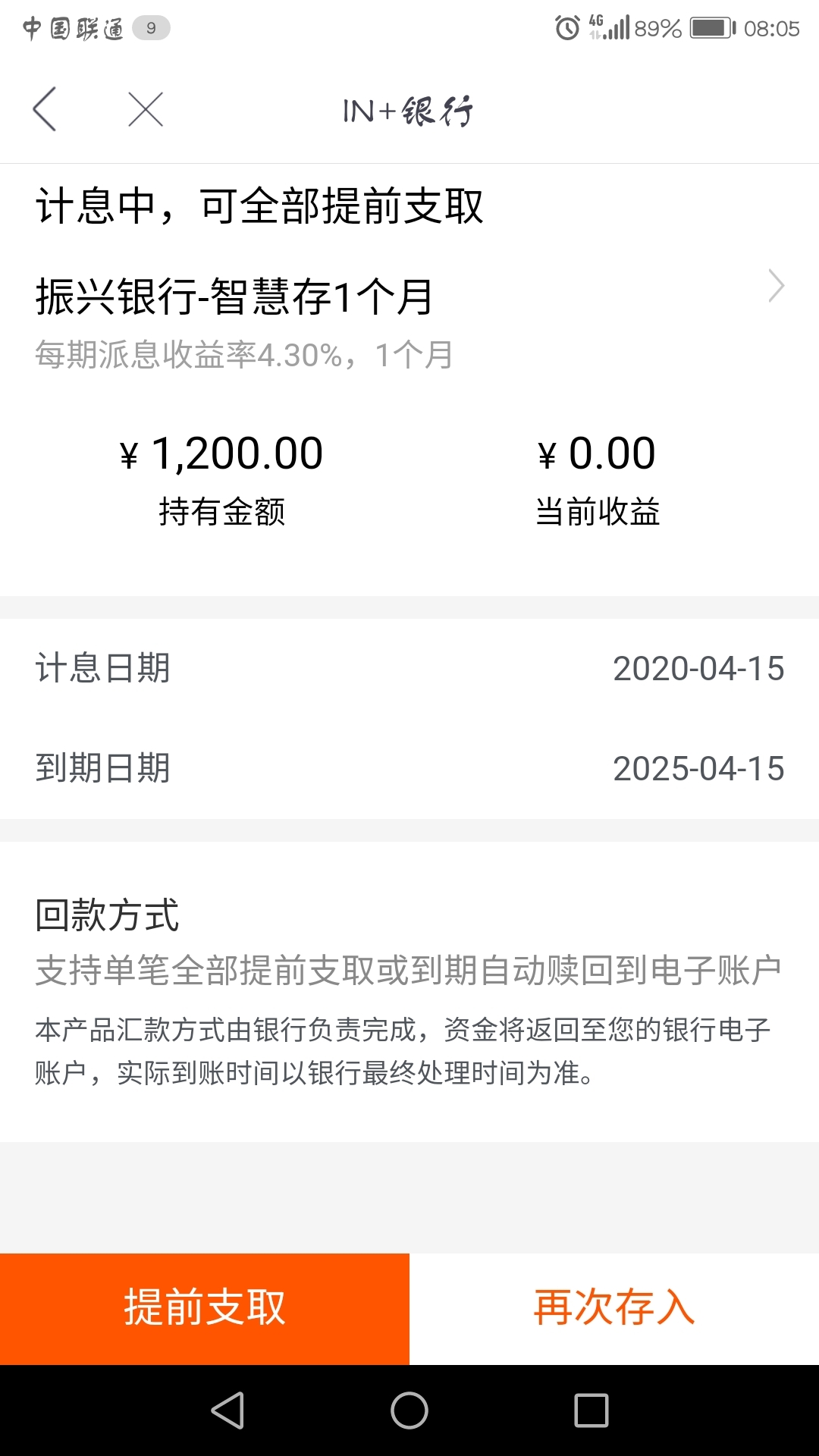Open recent apps square button
819x1456 pixels.
591,1410
